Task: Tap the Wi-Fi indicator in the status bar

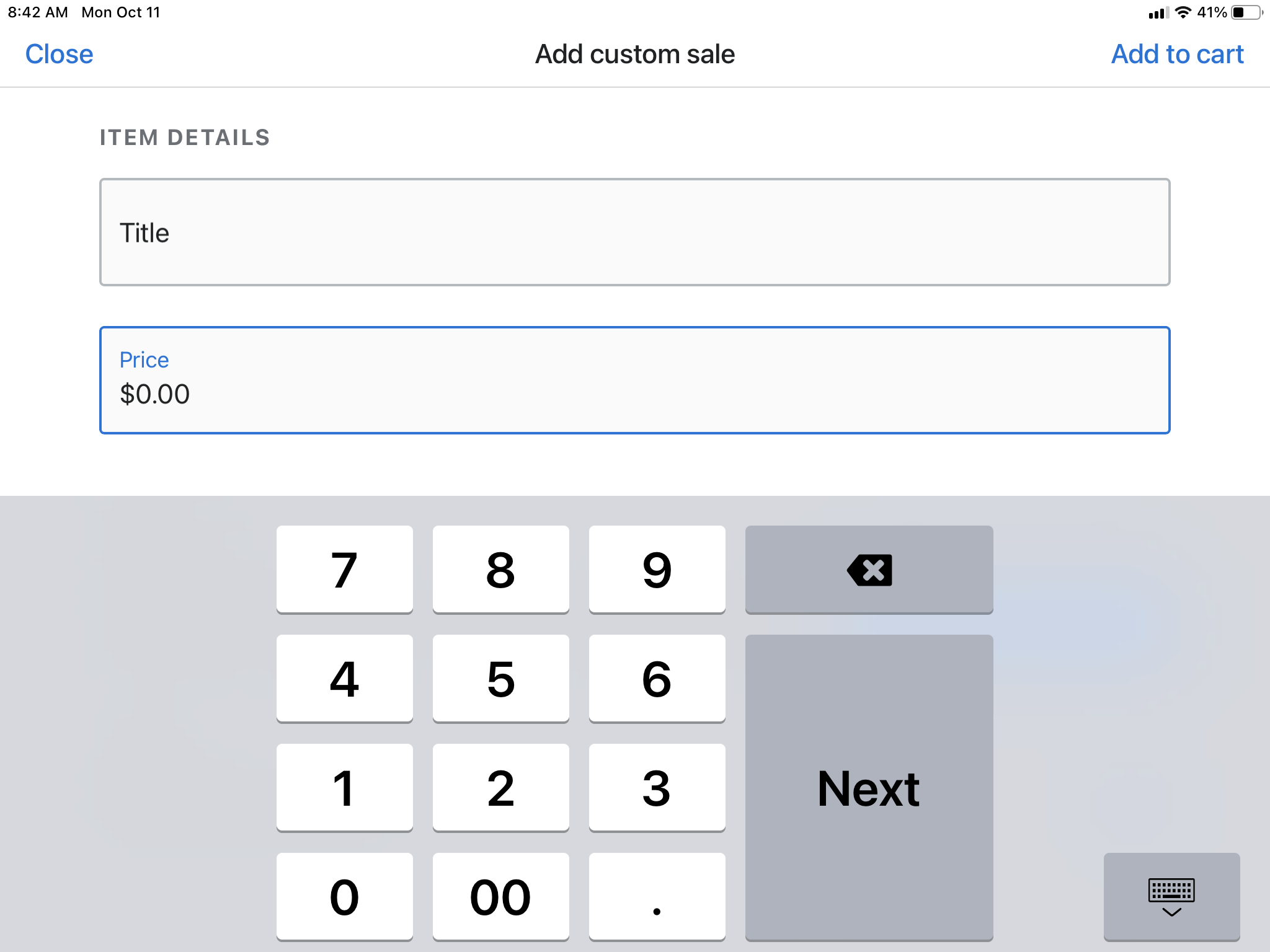Action: click(x=1183, y=11)
